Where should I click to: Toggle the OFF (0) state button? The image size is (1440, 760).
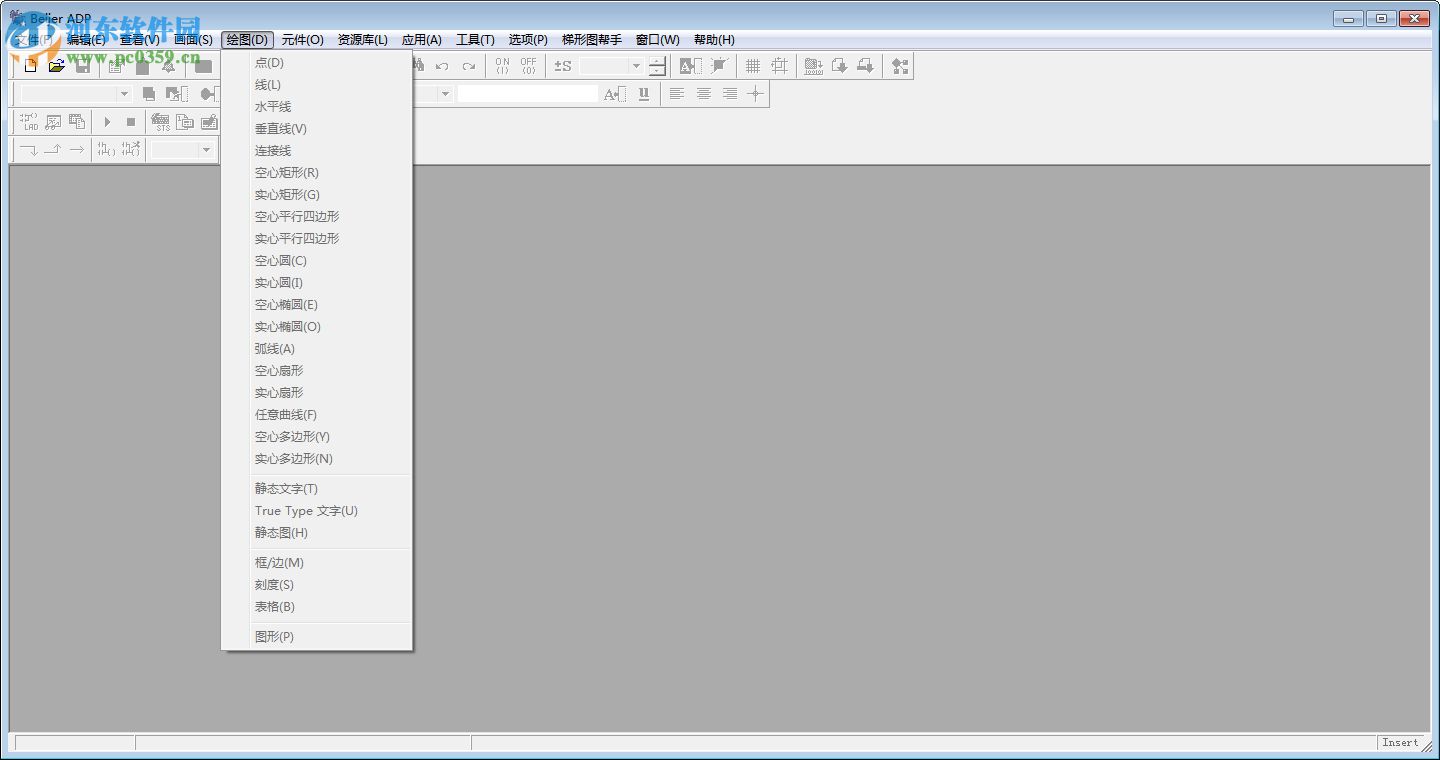pyautogui.click(x=528, y=66)
